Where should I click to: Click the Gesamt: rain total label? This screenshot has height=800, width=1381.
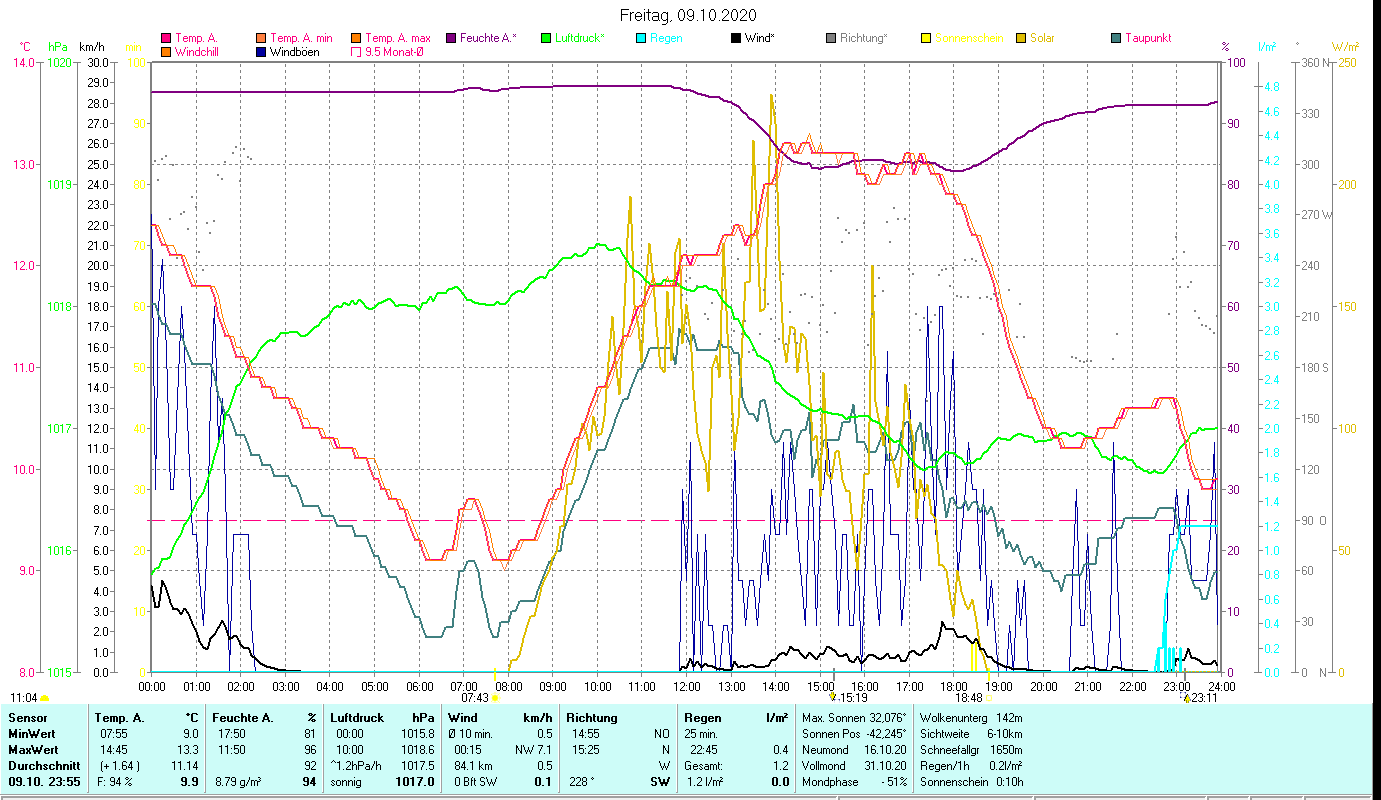704,766
